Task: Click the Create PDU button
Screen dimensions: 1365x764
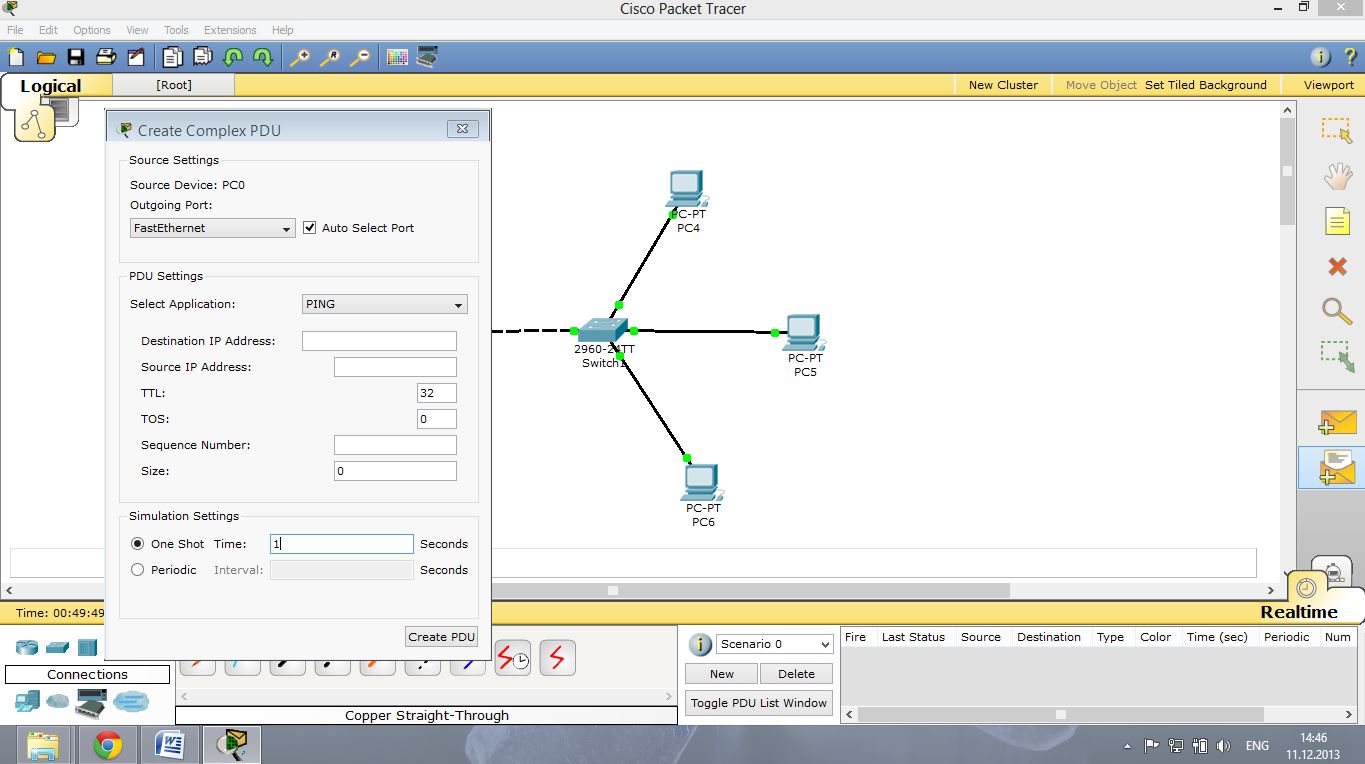Action: [x=441, y=637]
